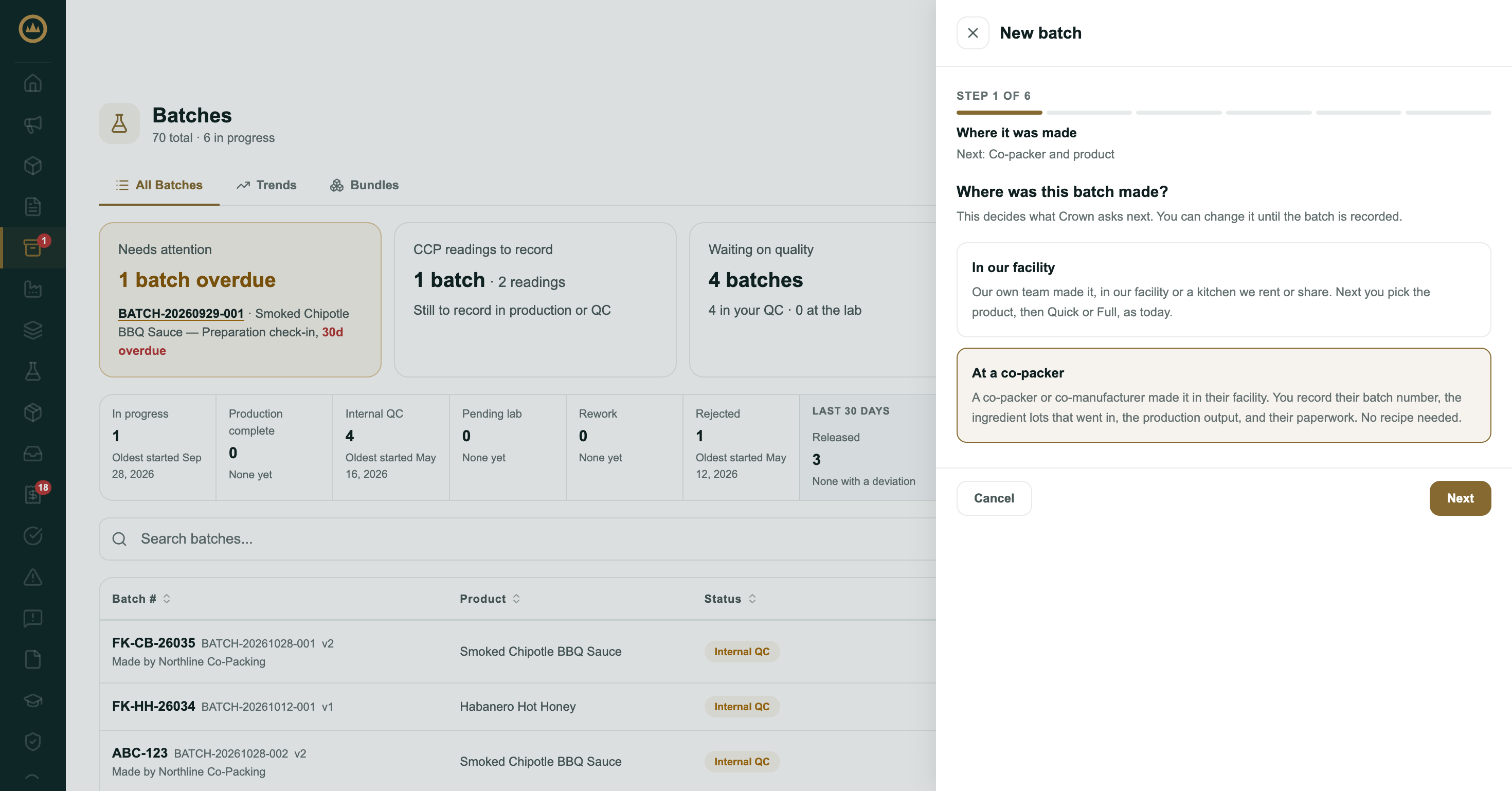The width and height of the screenshot is (1512, 791).
Task: Click the circled checkmark icon in the sidebar
Action: tap(33, 536)
